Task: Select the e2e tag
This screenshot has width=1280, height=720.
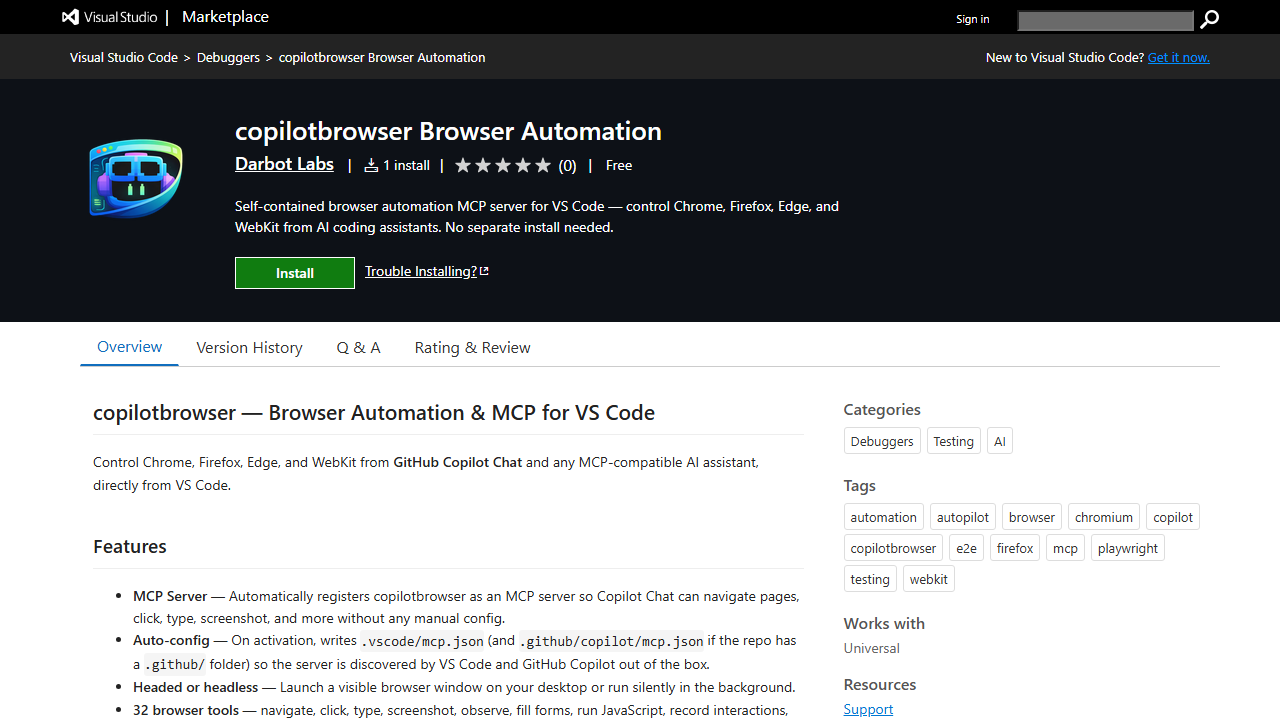Action: click(966, 548)
